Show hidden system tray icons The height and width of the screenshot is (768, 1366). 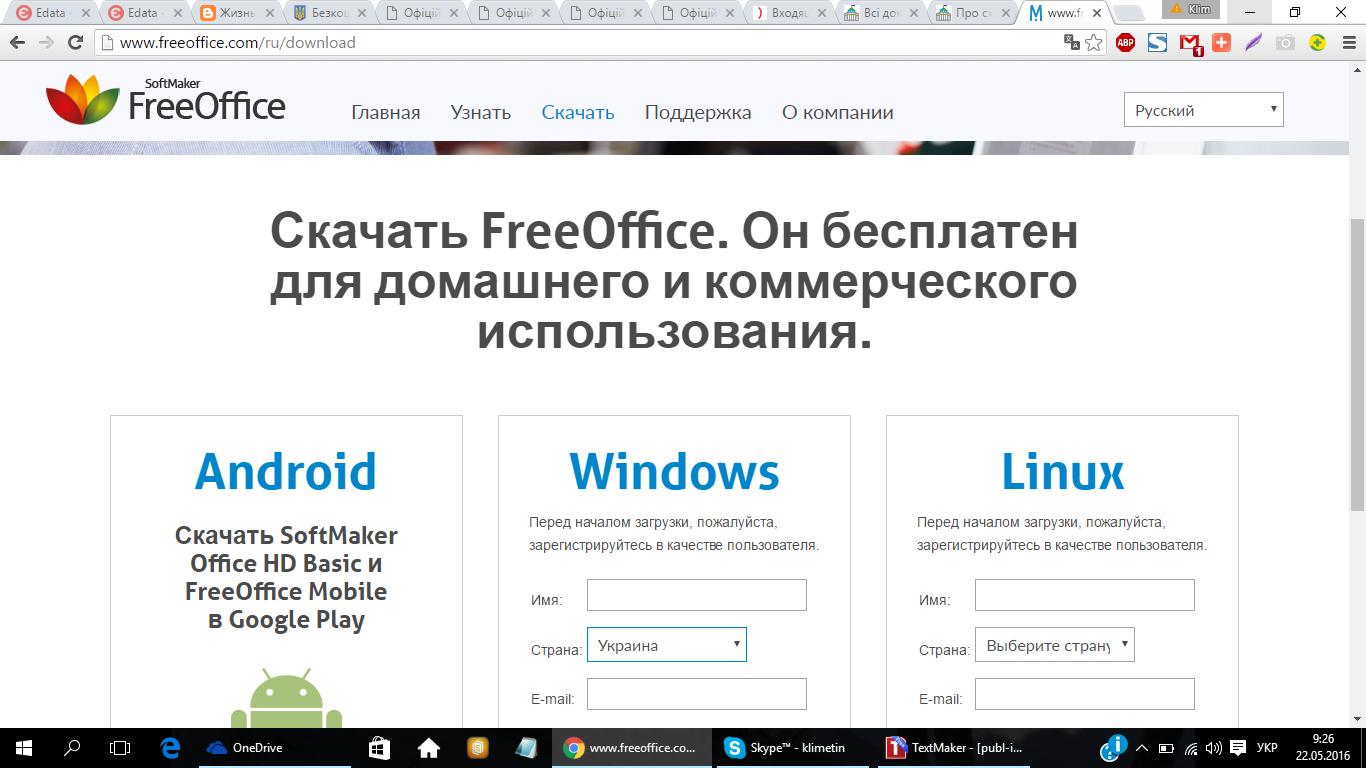1144,747
